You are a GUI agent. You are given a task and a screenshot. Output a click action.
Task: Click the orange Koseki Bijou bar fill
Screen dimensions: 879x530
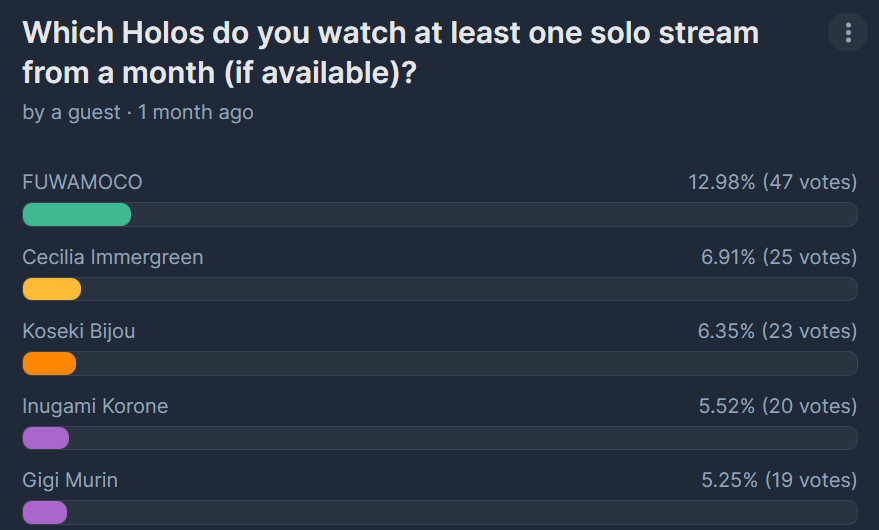[49, 364]
